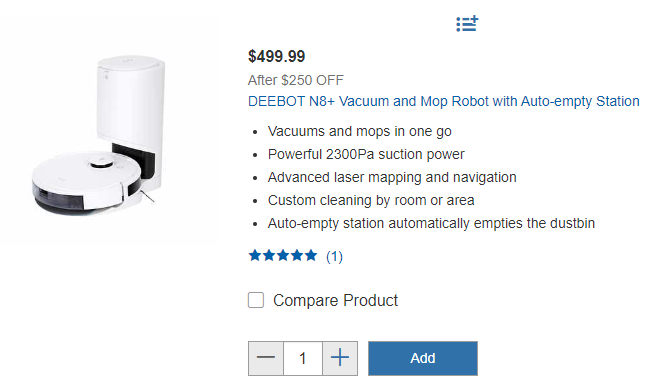Open the robot vacuum product image
This screenshot has width=659, height=386.
[x=99, y=135]
